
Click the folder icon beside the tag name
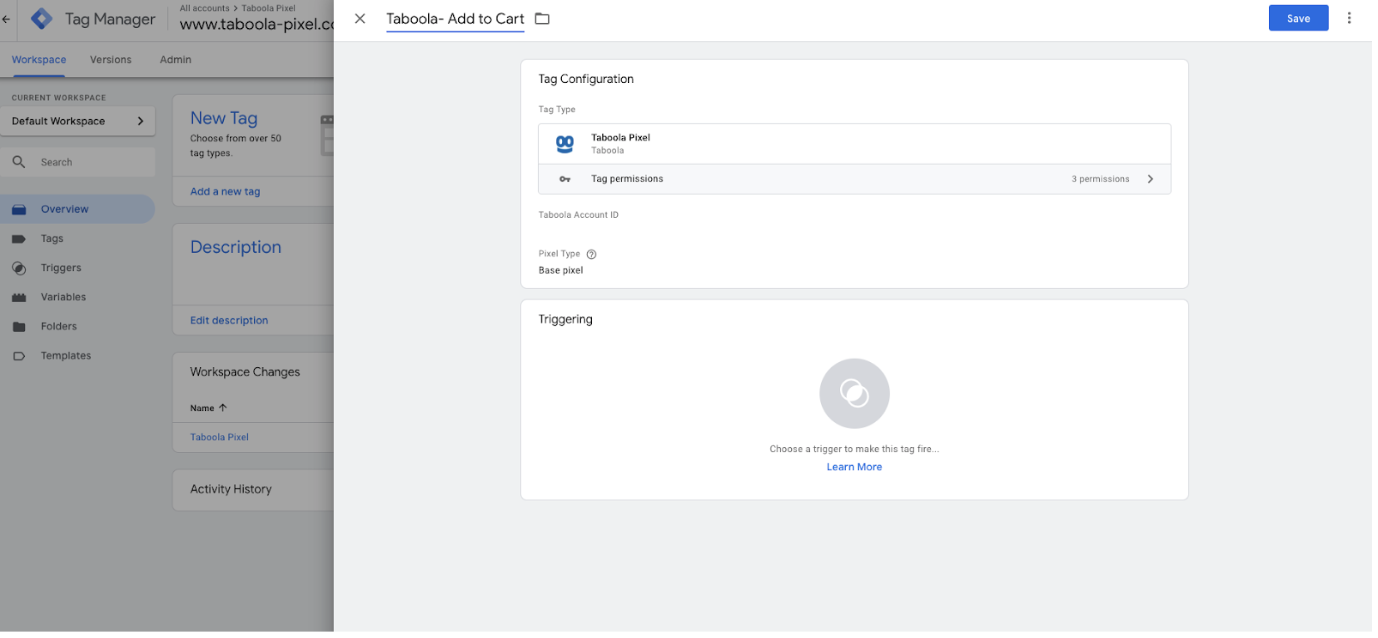542,18
